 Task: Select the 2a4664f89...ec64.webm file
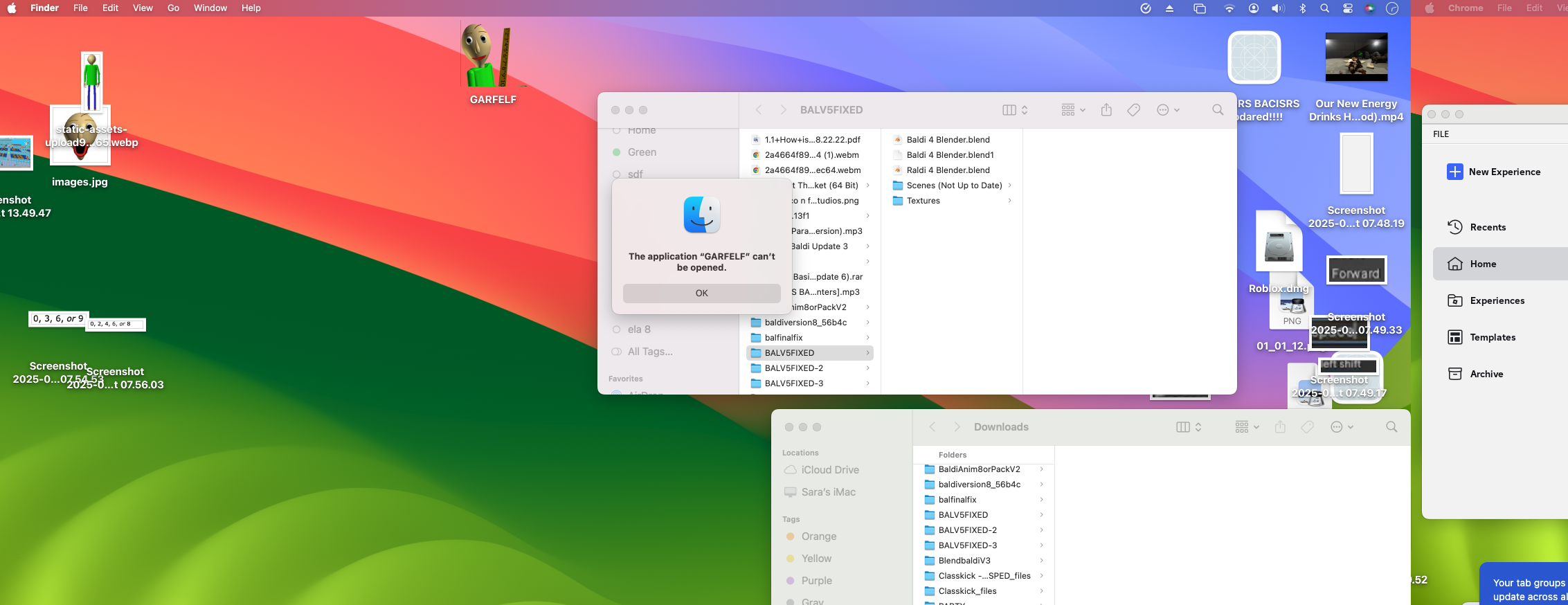tap(812, 170)
